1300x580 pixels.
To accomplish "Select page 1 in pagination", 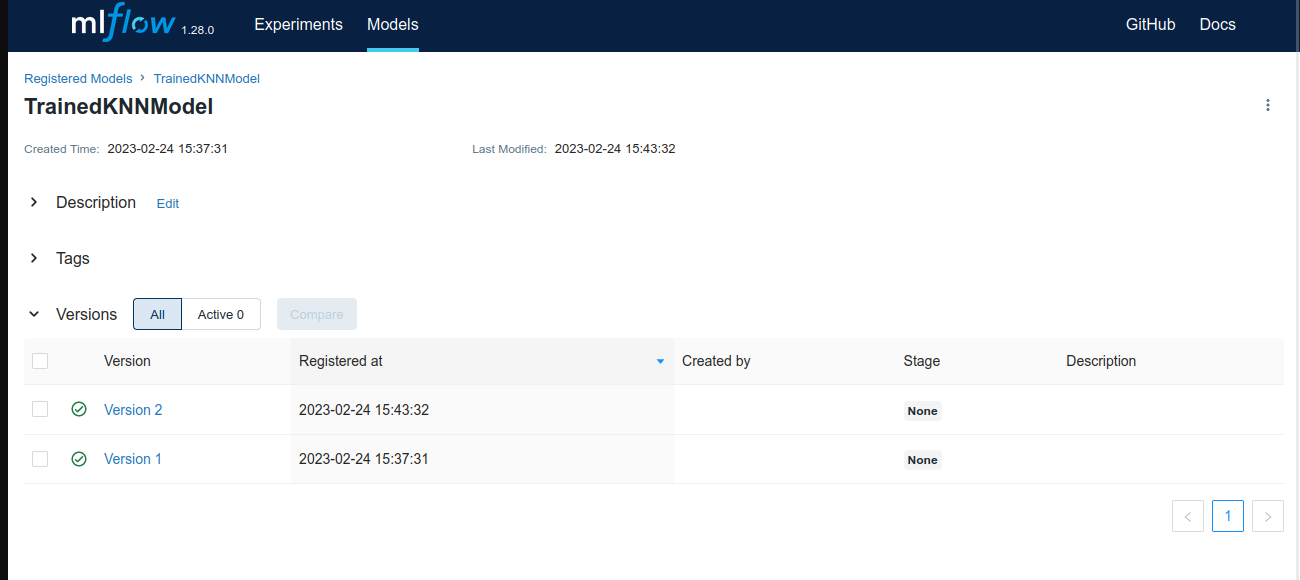I will point(1227,516).
